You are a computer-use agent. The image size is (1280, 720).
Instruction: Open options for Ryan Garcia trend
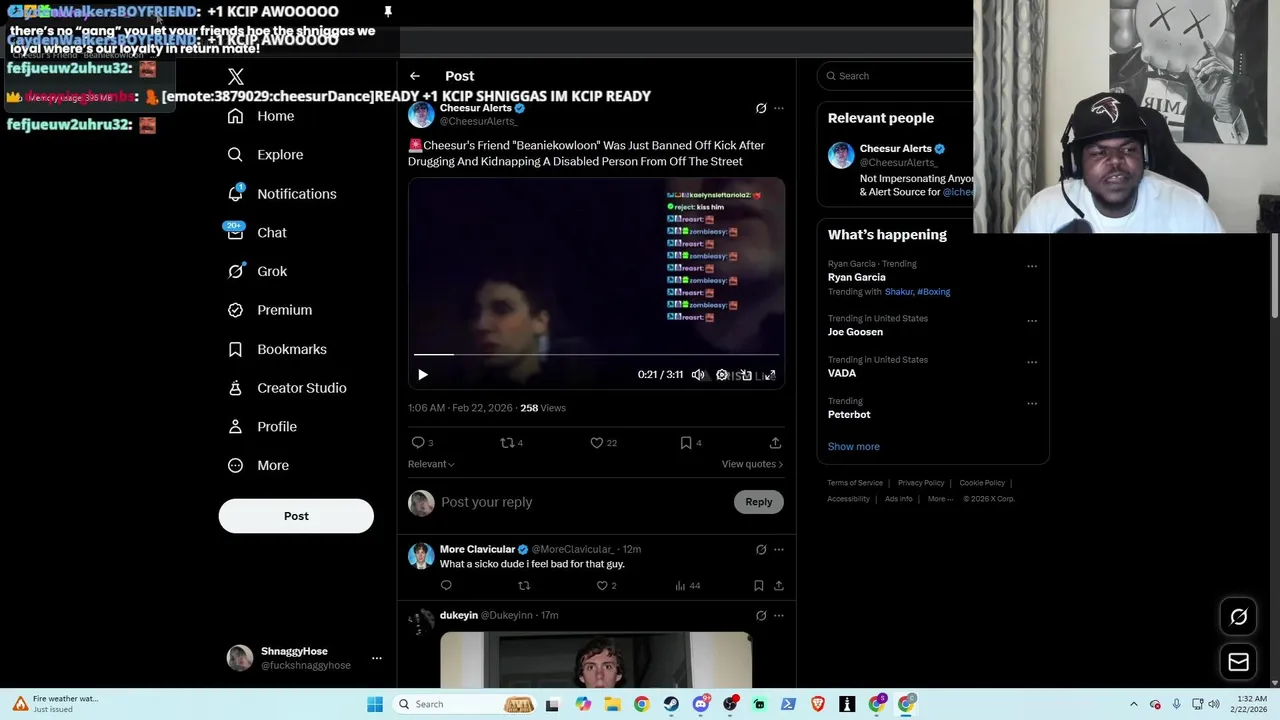1032,266
